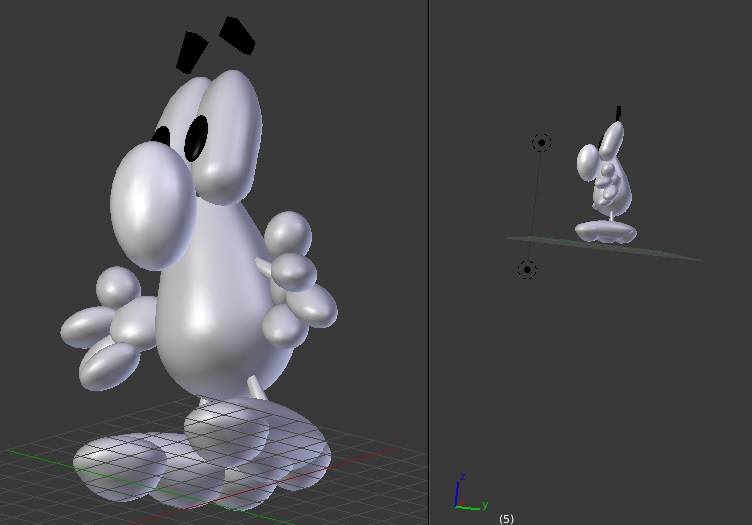Click the frame number (5) indicator

coord(506,519)
